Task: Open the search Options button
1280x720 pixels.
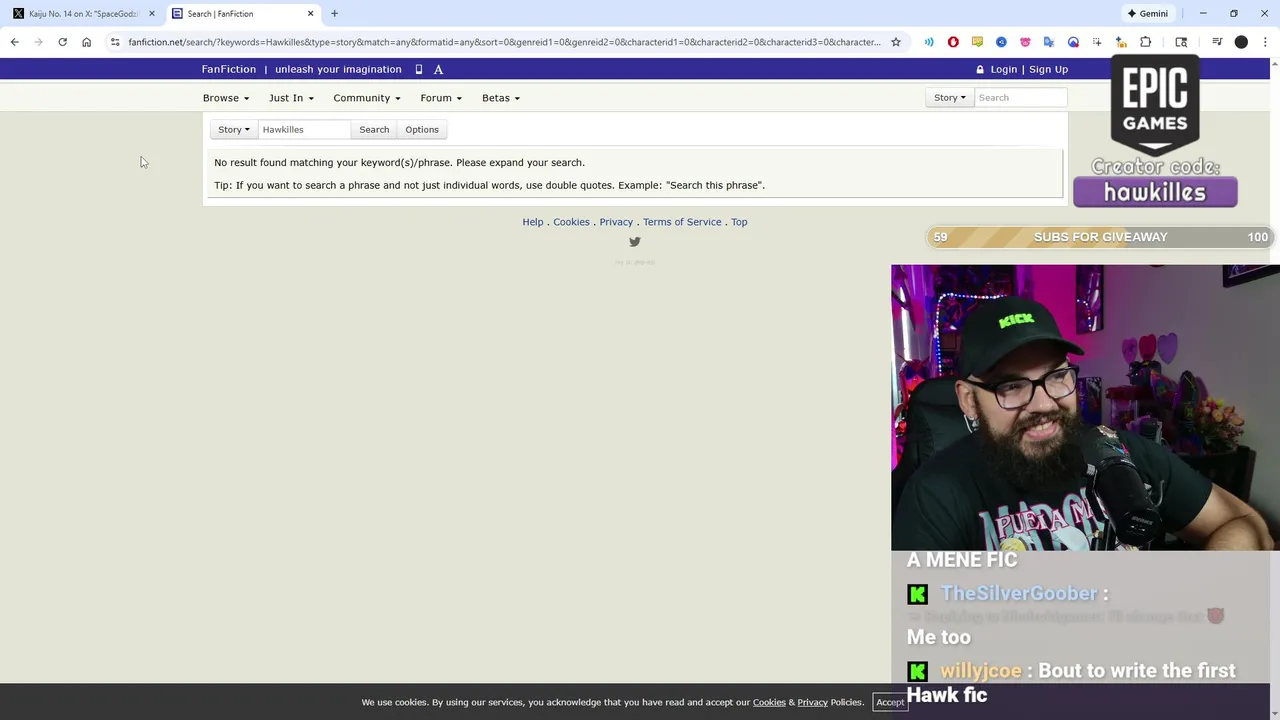Action: point(422,130)
